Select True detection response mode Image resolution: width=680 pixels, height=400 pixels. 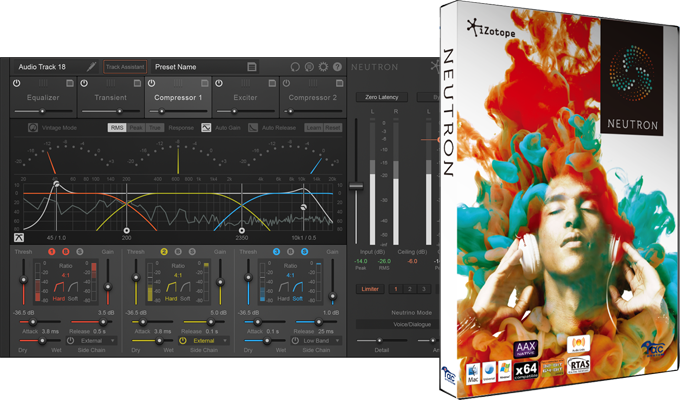pyautogui.click(x=154, y=128)
